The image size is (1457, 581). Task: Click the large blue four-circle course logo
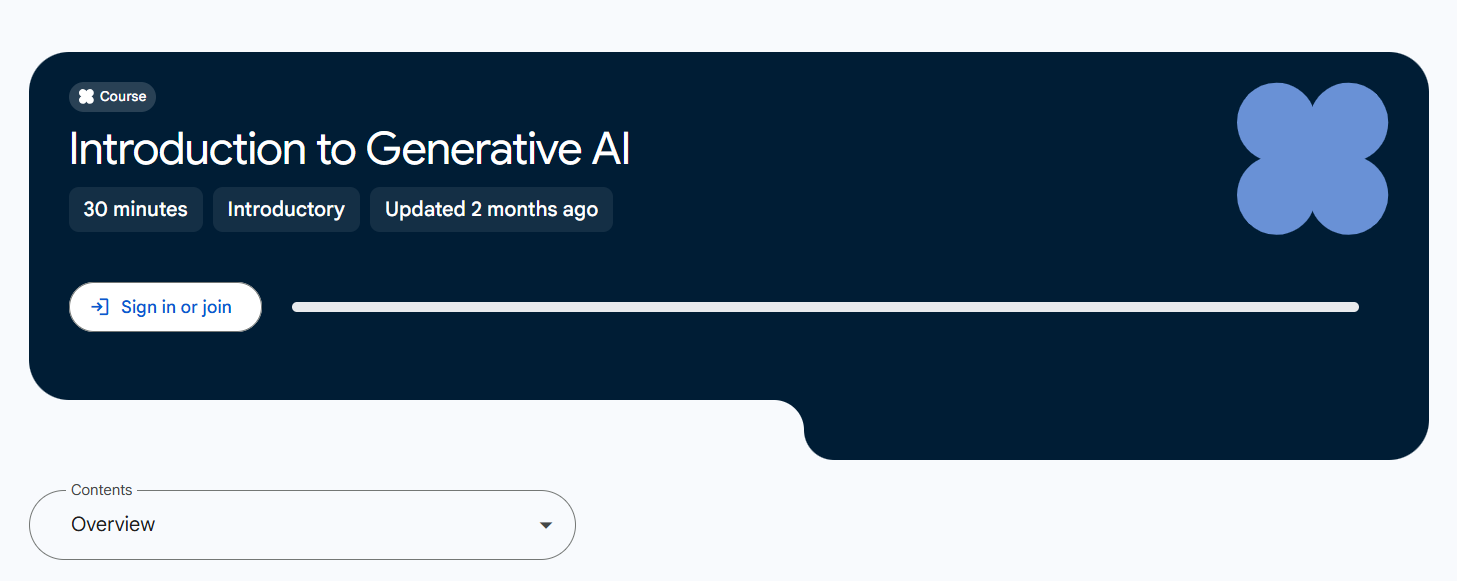click(x=1312, y=159)
